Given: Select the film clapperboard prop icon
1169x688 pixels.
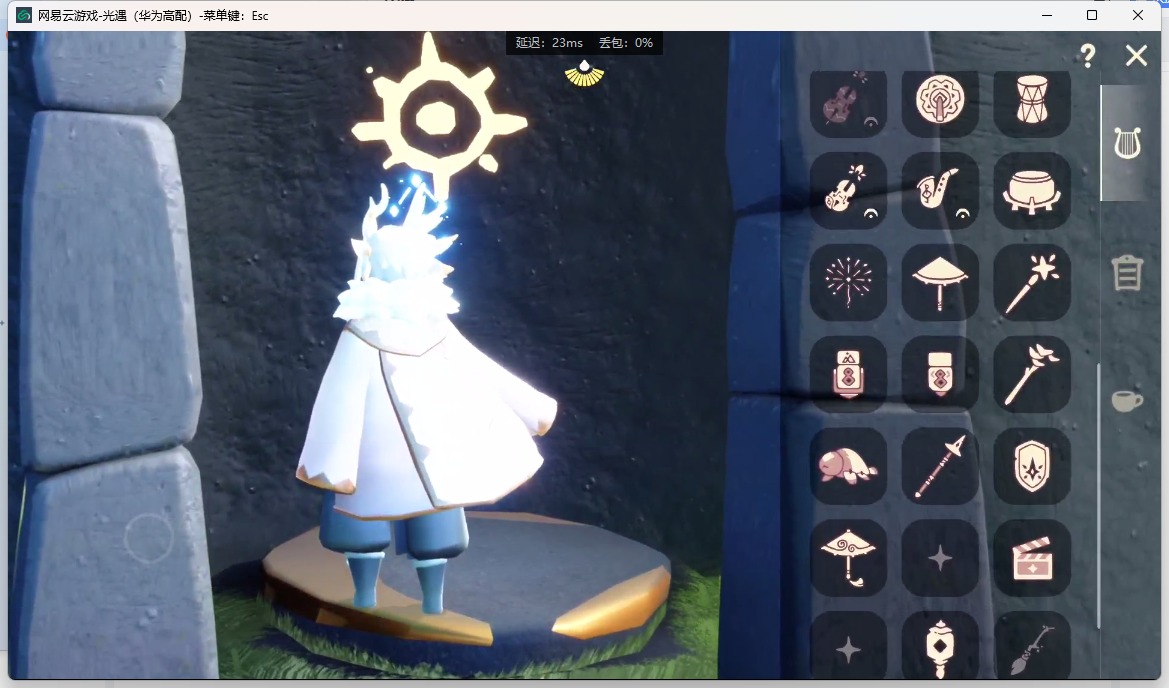Looking at the screenshot, I should (x=1032, y=558).
